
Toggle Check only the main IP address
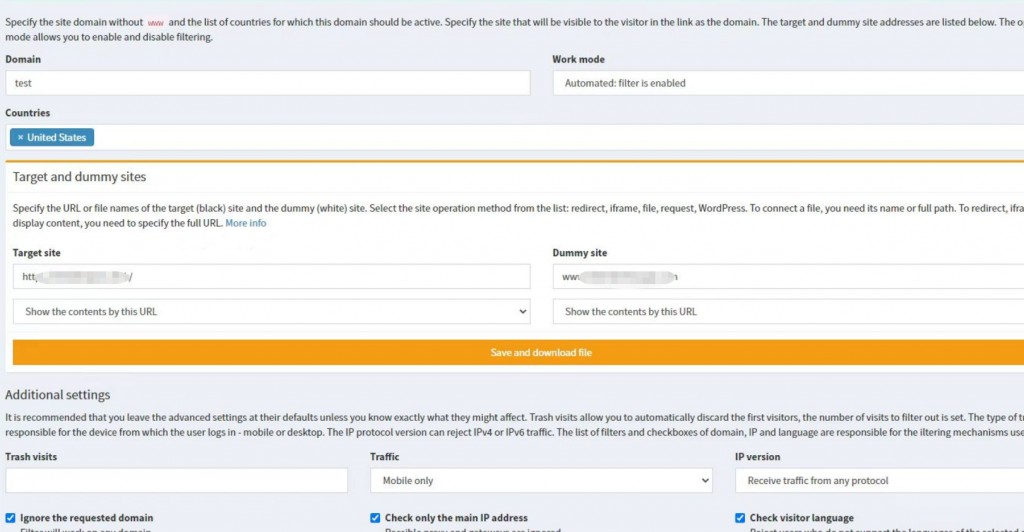(x=375, y=518)
